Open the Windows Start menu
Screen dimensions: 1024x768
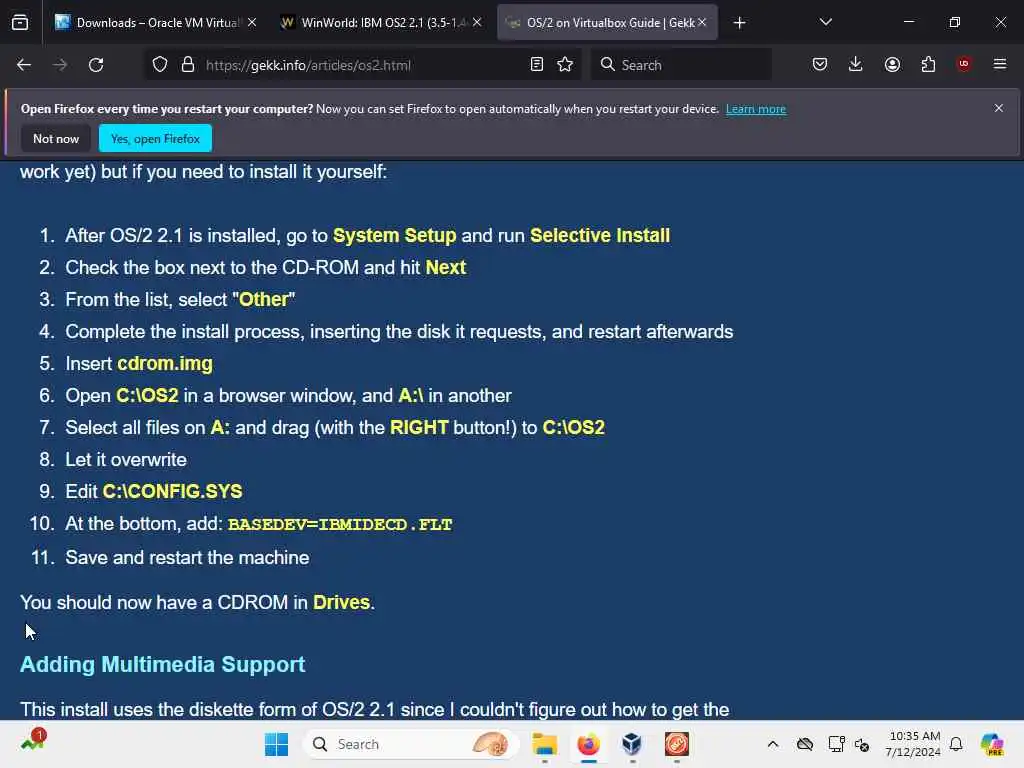pyautogui.click(x=276, y=744)
